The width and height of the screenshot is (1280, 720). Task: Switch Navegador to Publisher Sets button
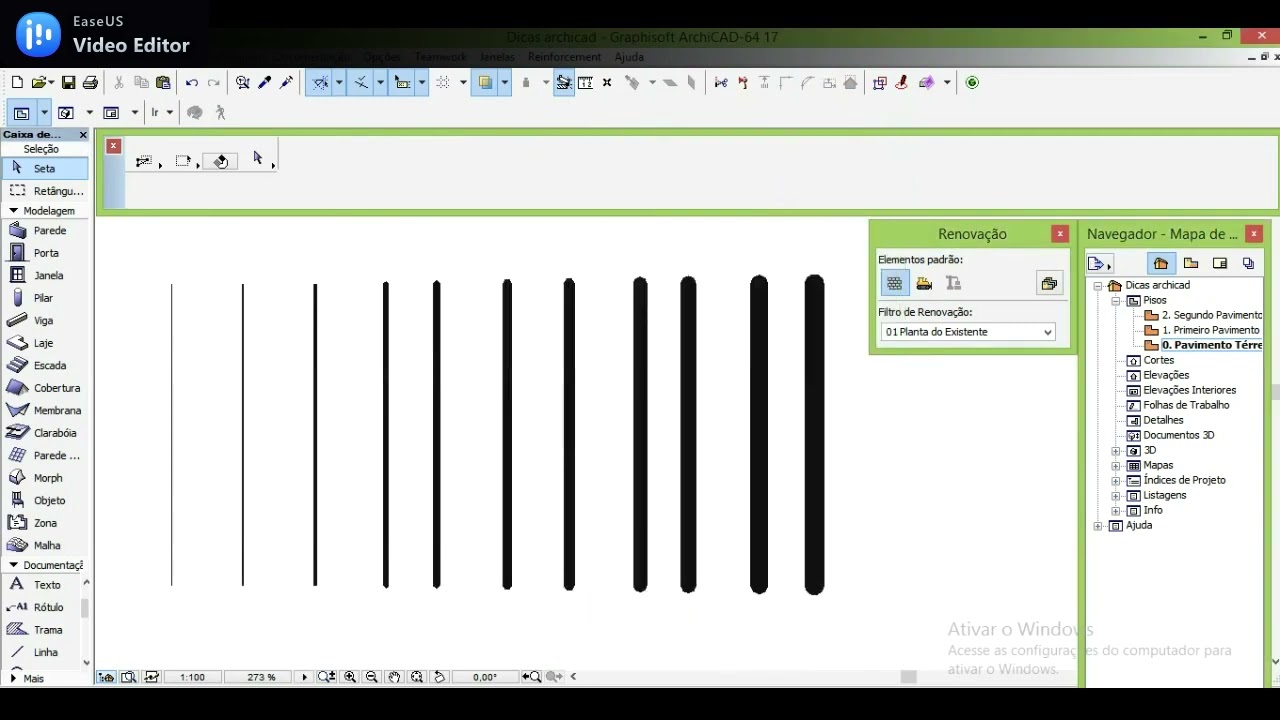[x=1249, y=264]
